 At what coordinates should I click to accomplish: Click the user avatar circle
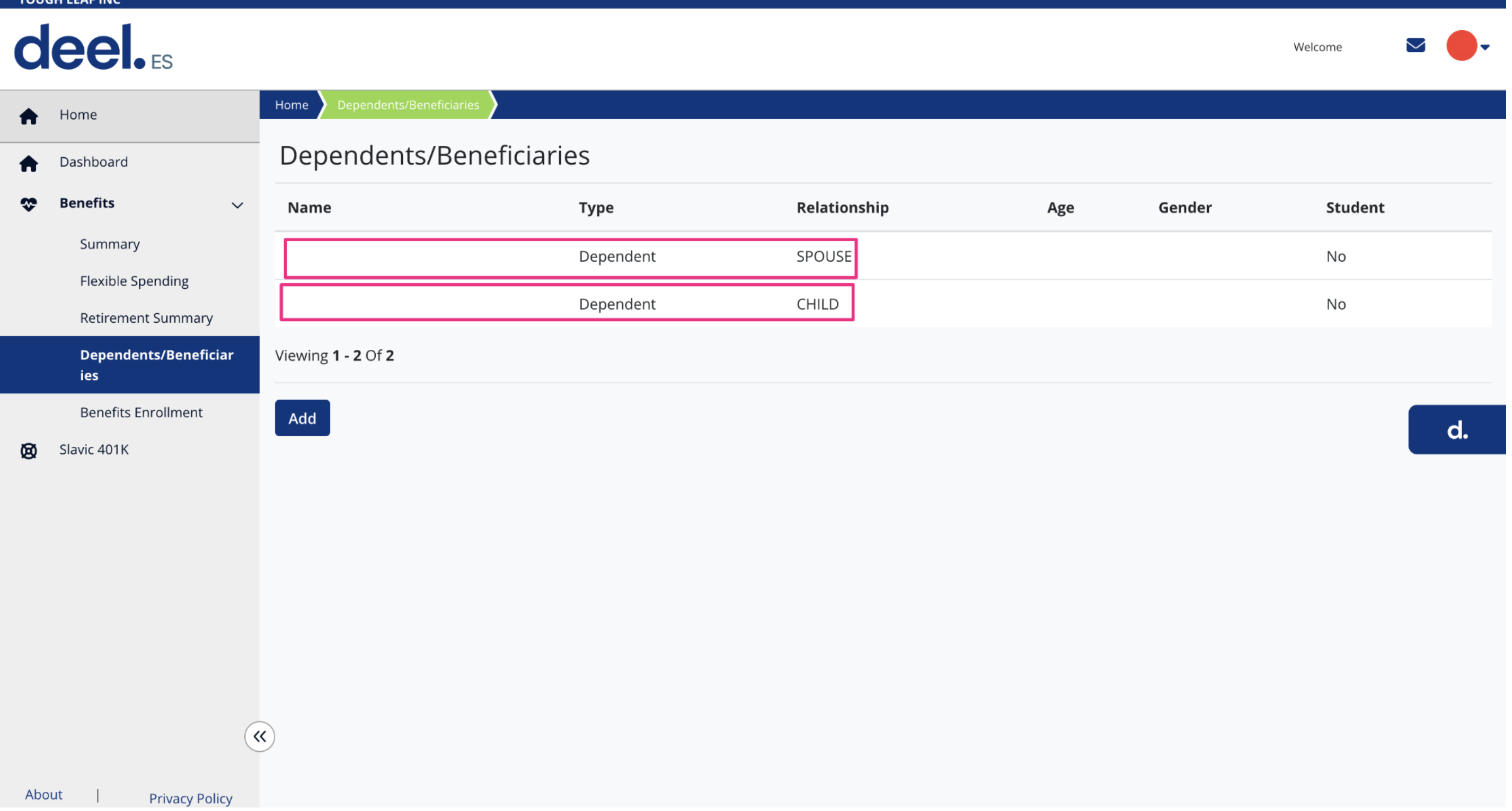(x=1463, y=45)
